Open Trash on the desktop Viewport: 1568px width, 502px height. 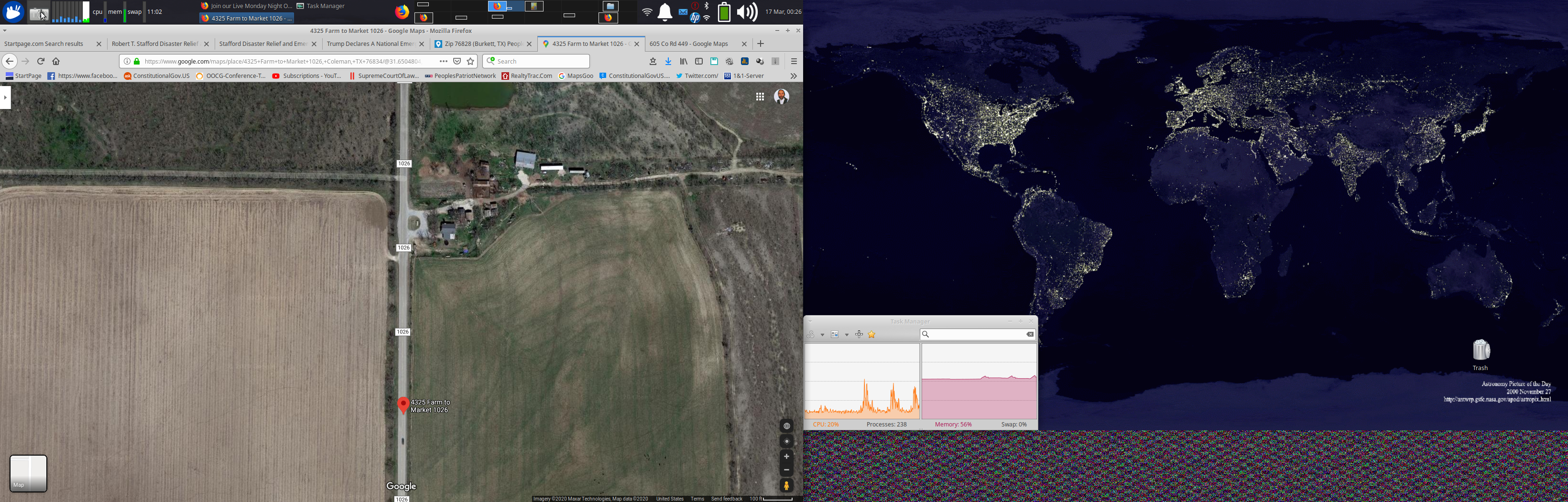(1481, 355)
